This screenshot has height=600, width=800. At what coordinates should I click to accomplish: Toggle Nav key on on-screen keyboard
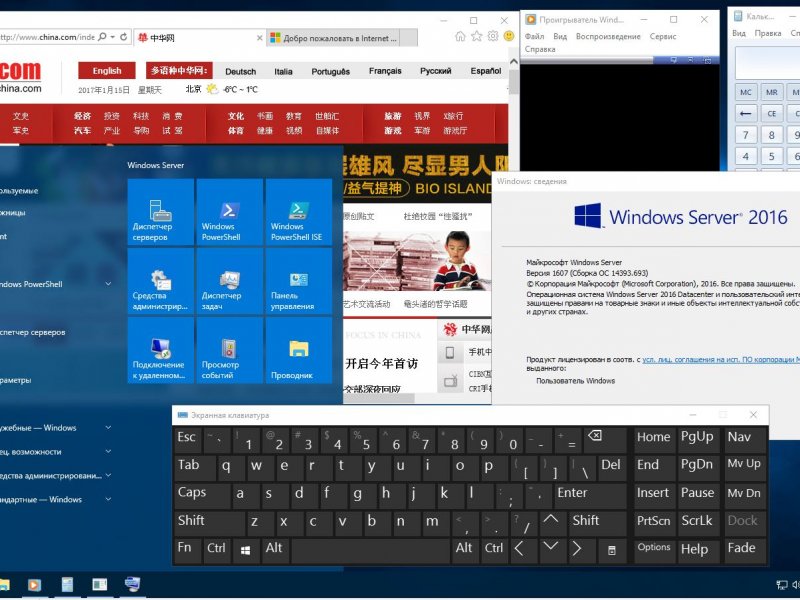coord(745,439)
